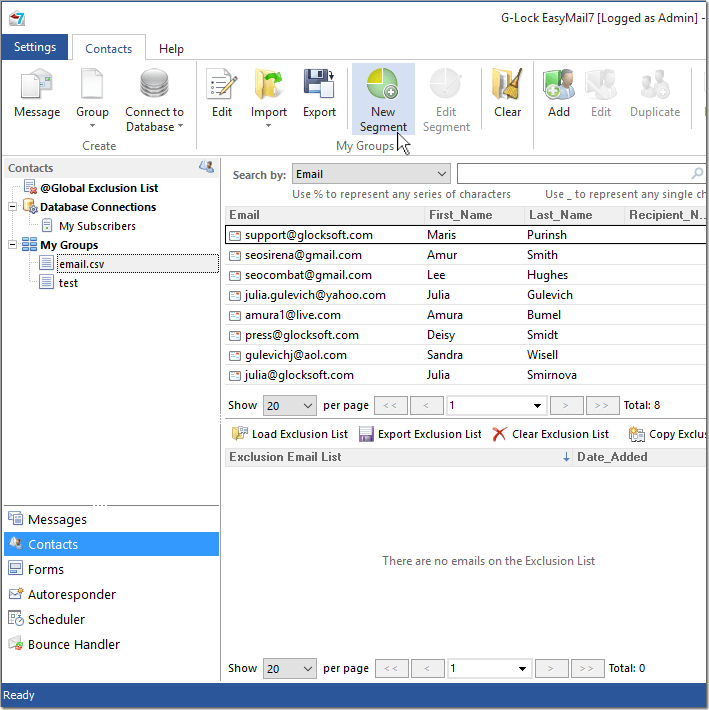Open exclusion list per page dropdown
Screen dimensions: 709x710
(290, 668)
